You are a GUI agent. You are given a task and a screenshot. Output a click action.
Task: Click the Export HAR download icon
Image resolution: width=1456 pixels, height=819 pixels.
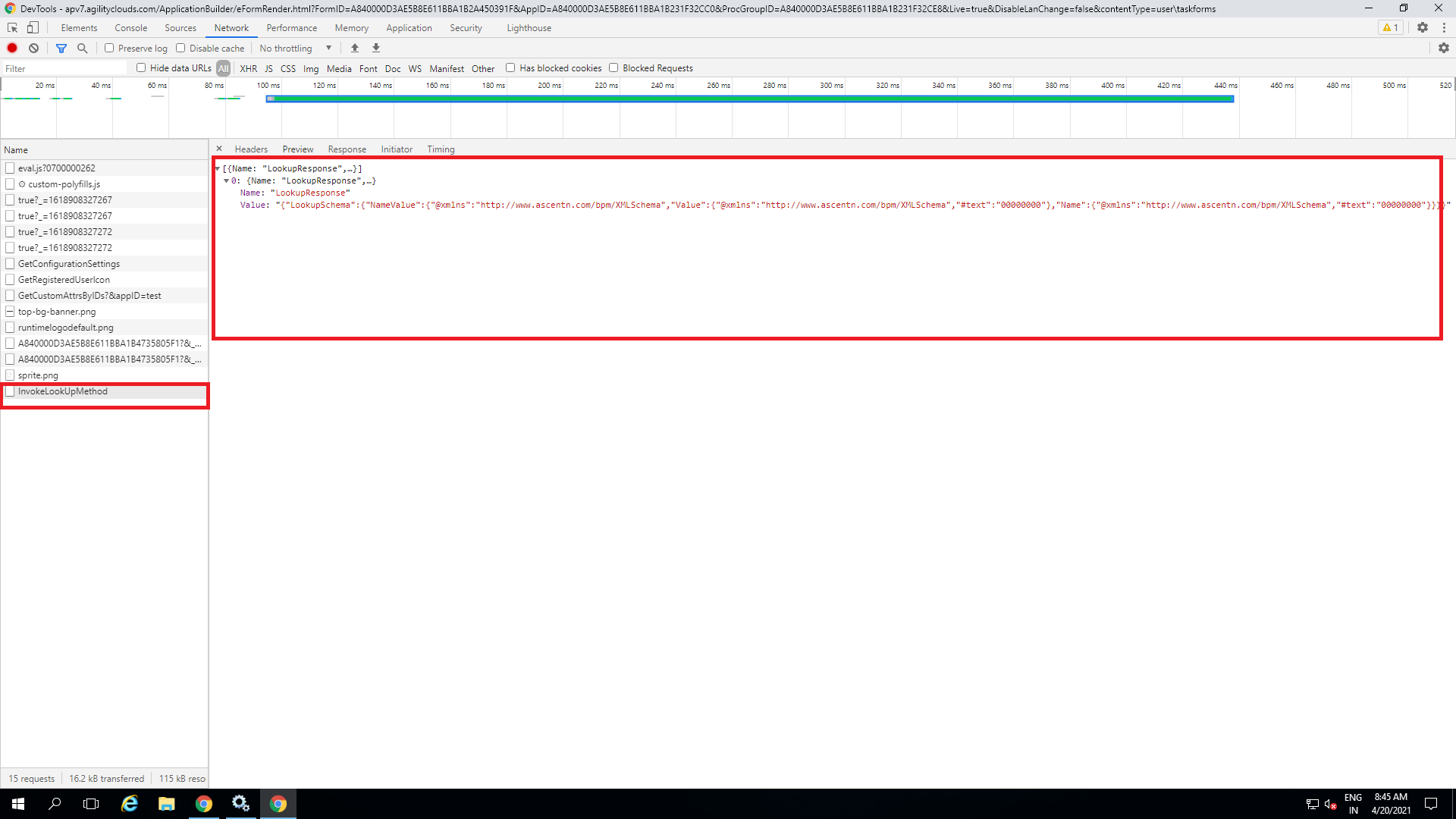tap(375, 48)
